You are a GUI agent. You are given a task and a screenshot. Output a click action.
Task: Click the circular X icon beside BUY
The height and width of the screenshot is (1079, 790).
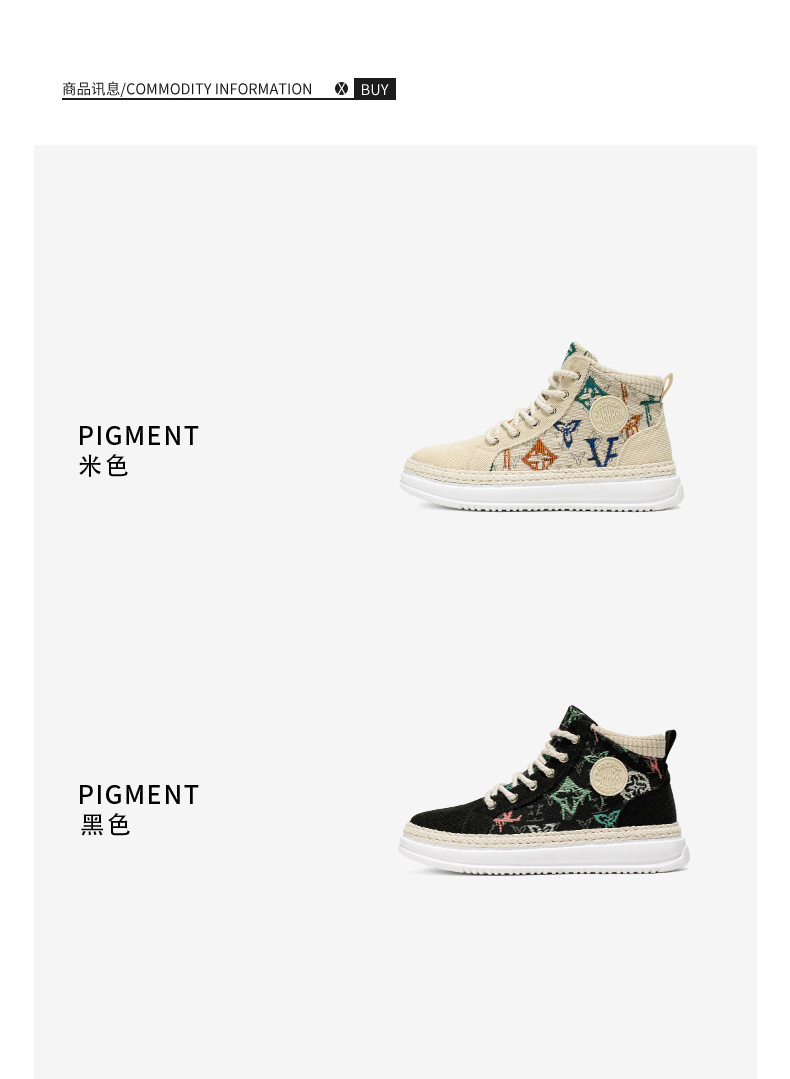click(x=341, y=89)
